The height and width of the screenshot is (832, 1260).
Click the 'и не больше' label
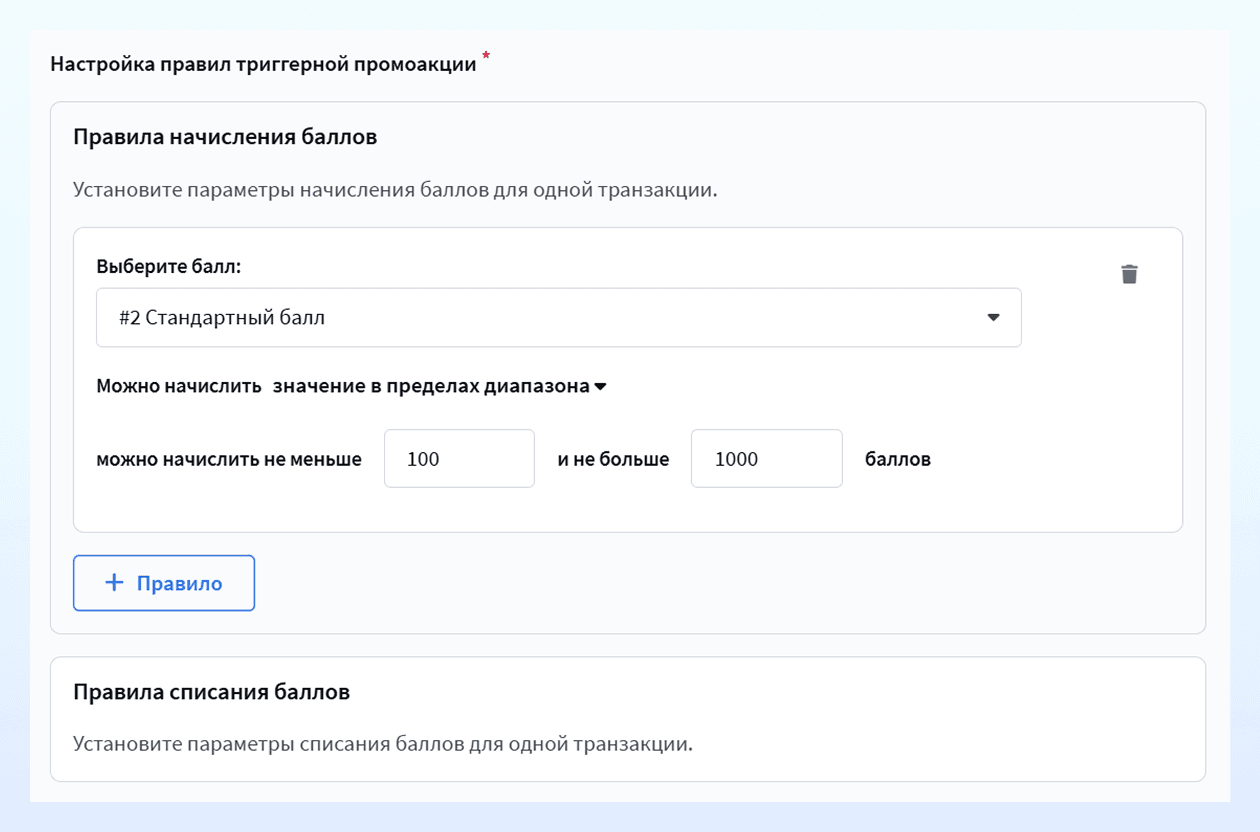[x=613, y=460]
